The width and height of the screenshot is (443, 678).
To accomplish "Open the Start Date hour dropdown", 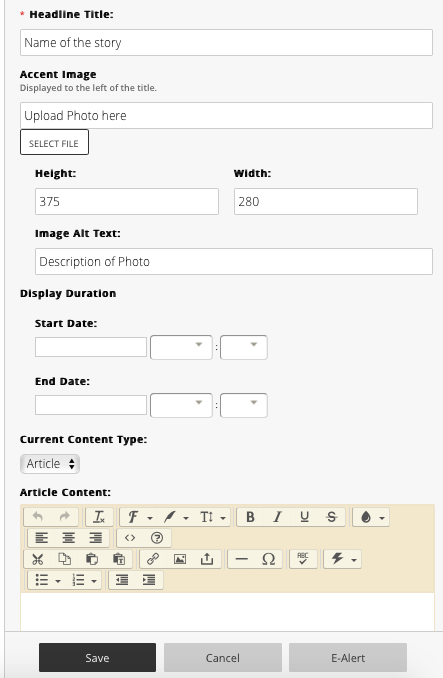I will click(x=181, y=347).
